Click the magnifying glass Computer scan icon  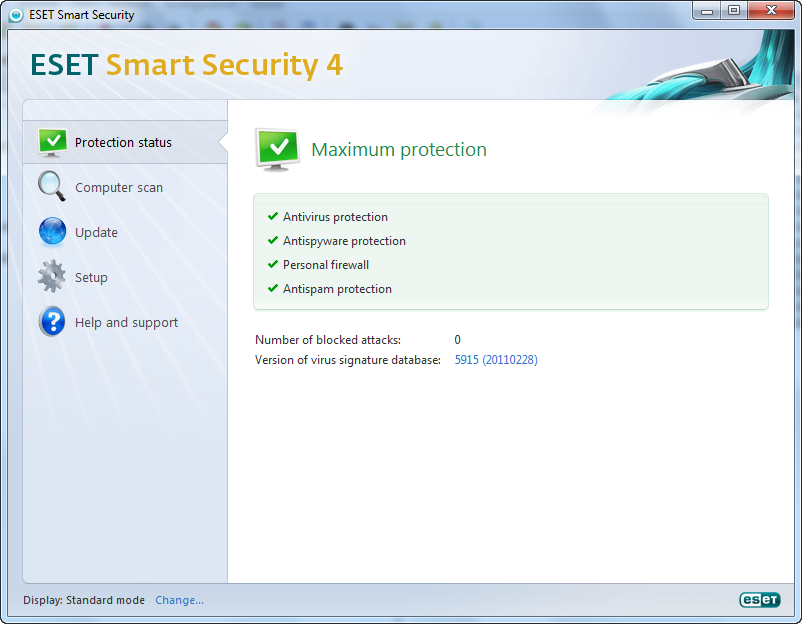pos(51,187)
